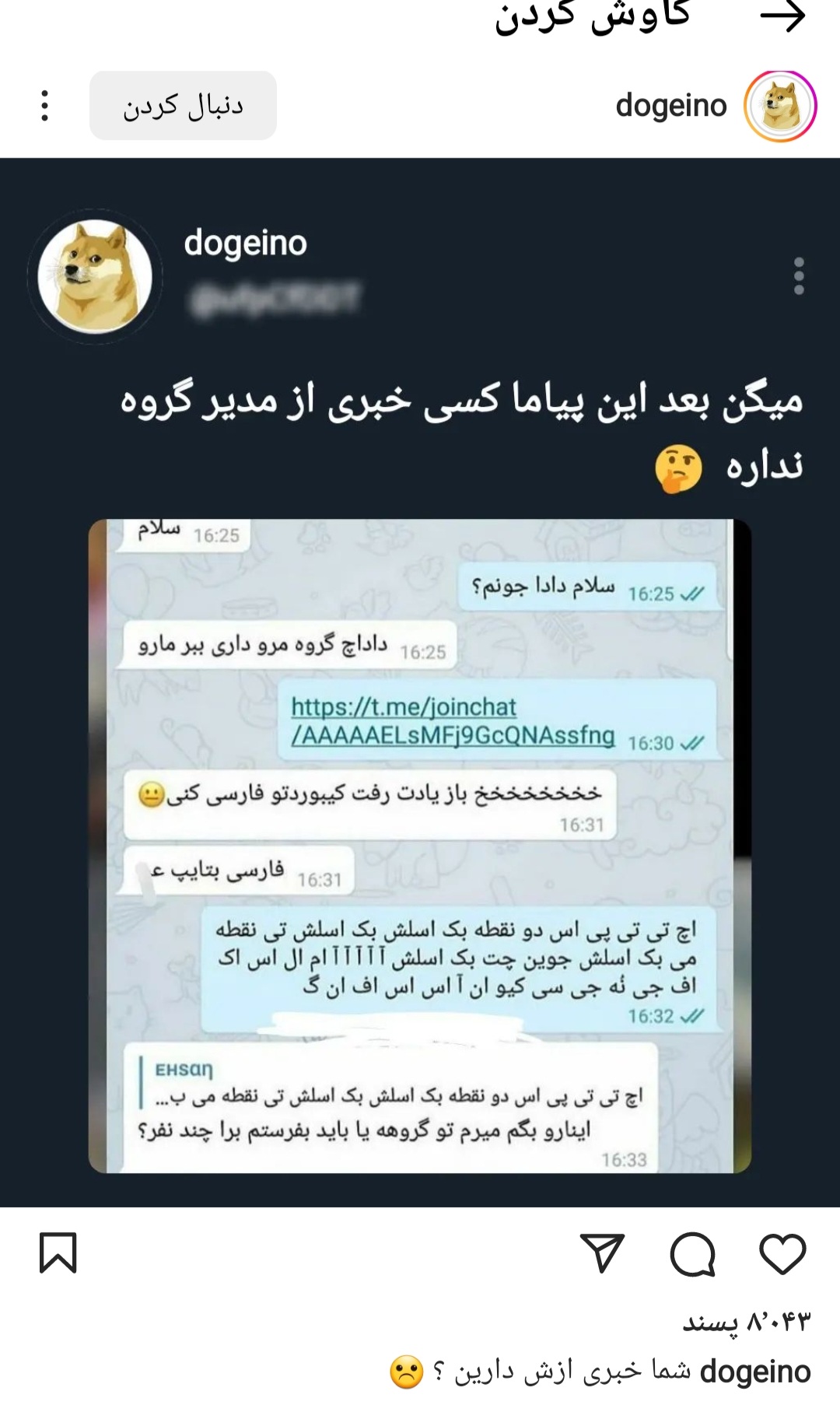Open comments with the speech bubble icon
This screenshot has width=840, height=1405.
coord(692,1254)
